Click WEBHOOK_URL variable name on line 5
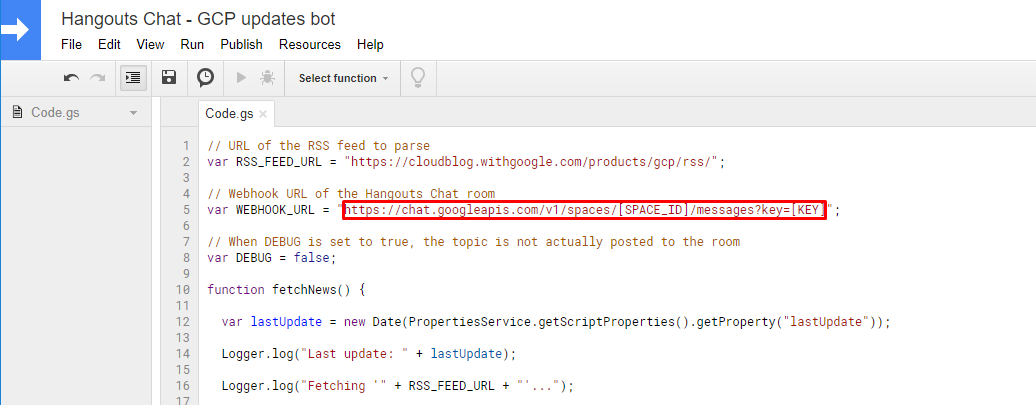Screen dimensions: 1036x405 click(276, 211)
